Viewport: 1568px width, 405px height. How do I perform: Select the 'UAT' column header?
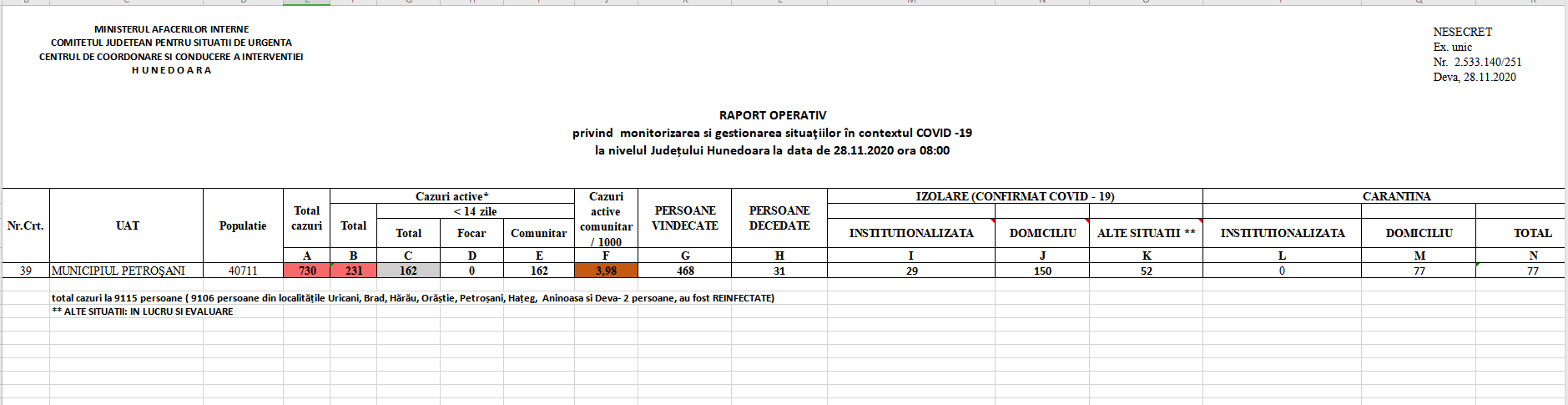click(127, 225)
